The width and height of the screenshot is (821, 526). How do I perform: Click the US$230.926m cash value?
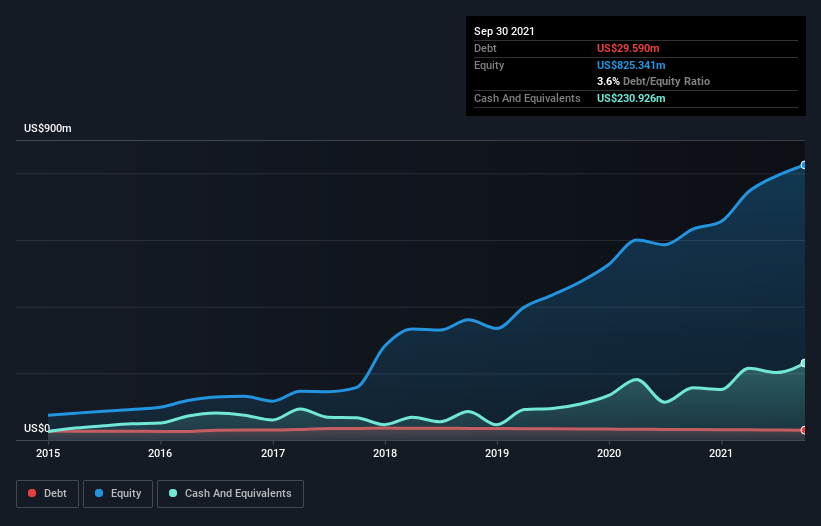click(631, 98)
